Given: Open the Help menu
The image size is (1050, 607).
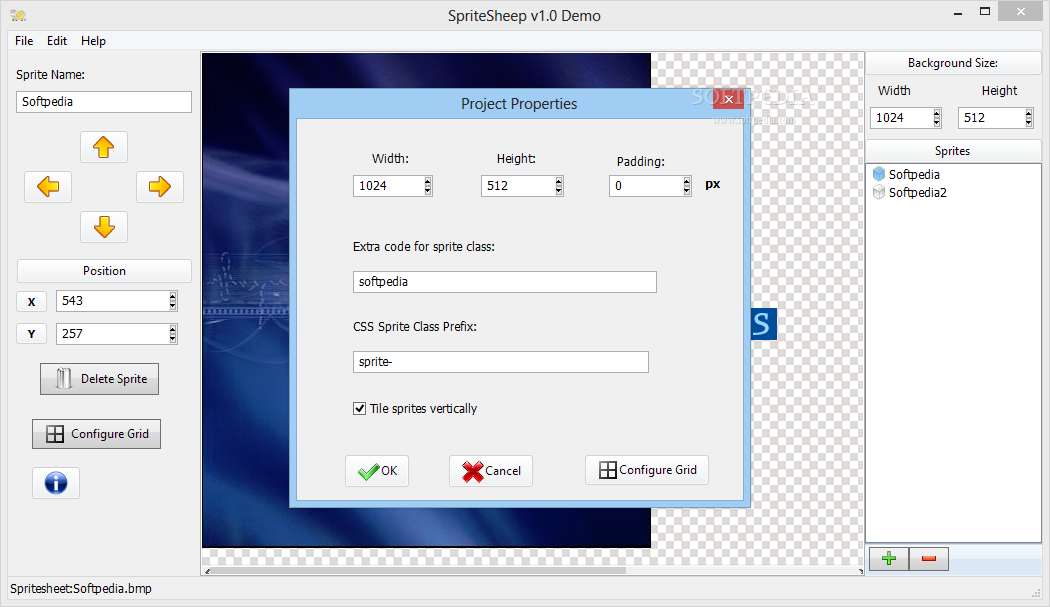Looking at the screenshot, I should click(93, 41).
